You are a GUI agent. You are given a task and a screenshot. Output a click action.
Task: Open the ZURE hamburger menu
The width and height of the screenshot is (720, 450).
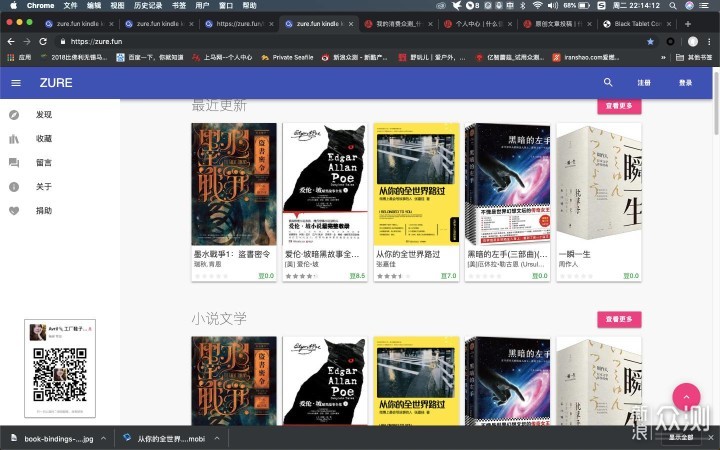click(16, 83)
